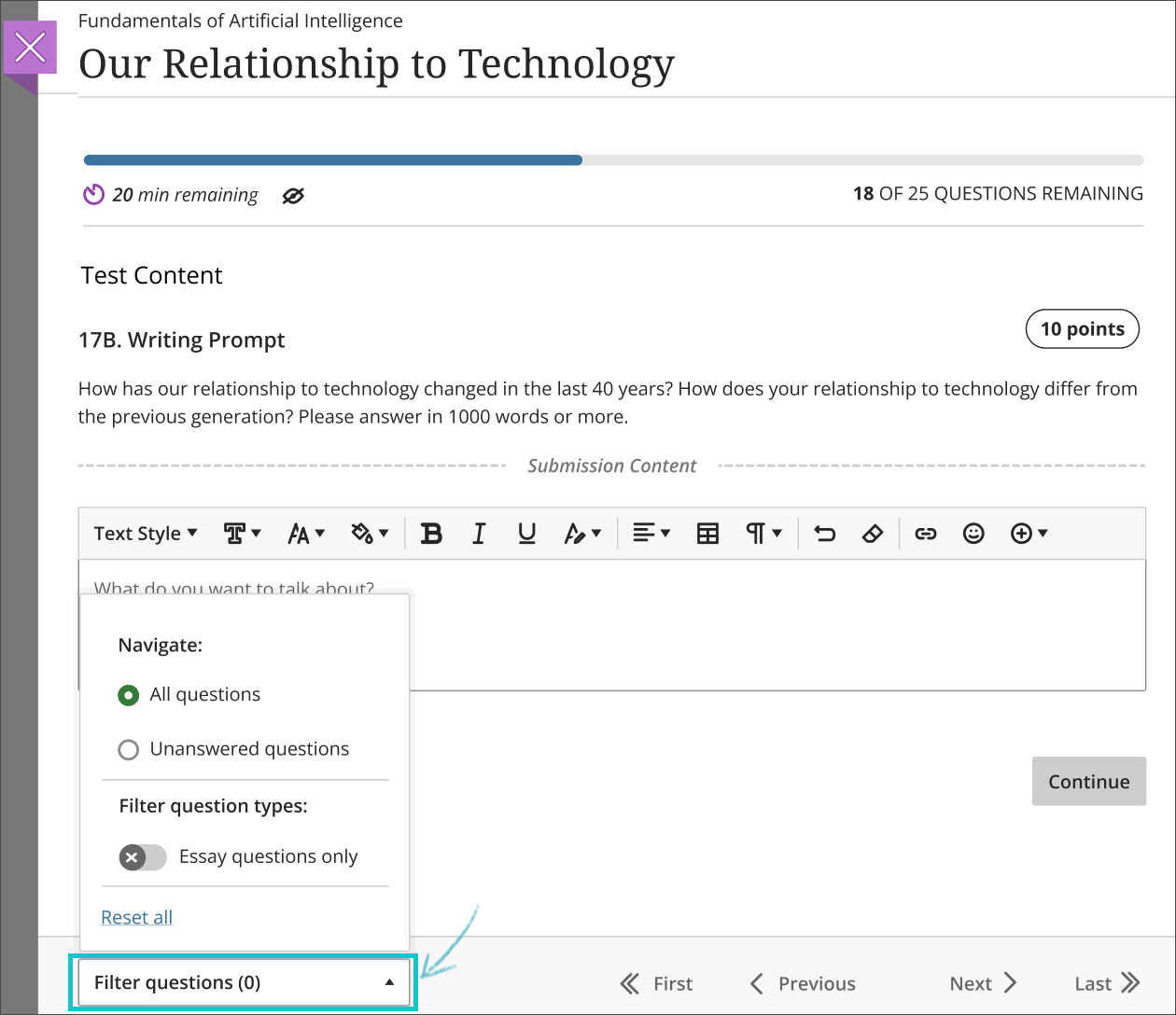Open the paragraph options menu
1176x1015 pixels.
[x=764, y=533]
